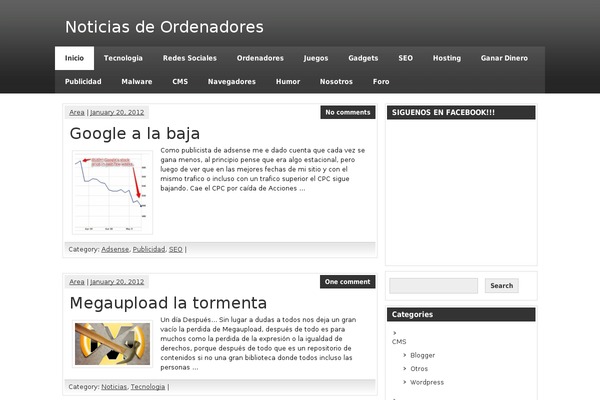Click the arrow bullet beside Otros
Screen dimensions: 600x400
[x=404, y=369]
